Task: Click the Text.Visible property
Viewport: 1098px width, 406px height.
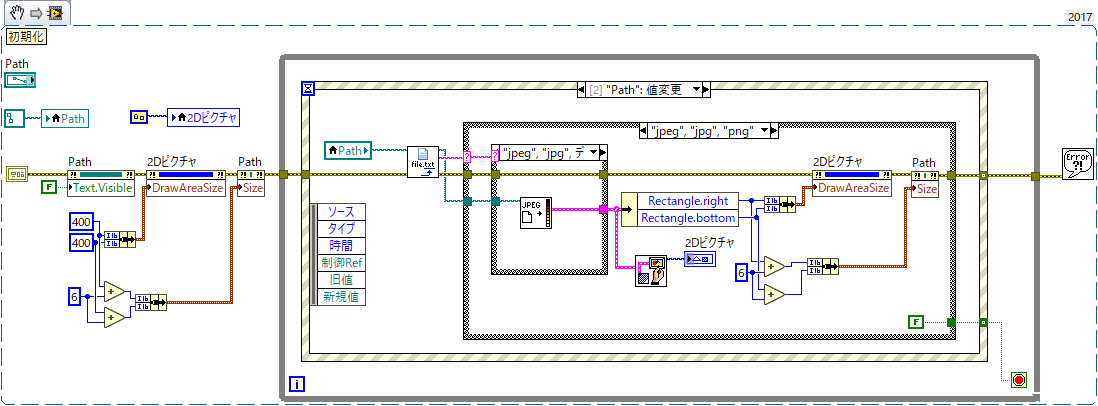Action: [x=101, y=188]
